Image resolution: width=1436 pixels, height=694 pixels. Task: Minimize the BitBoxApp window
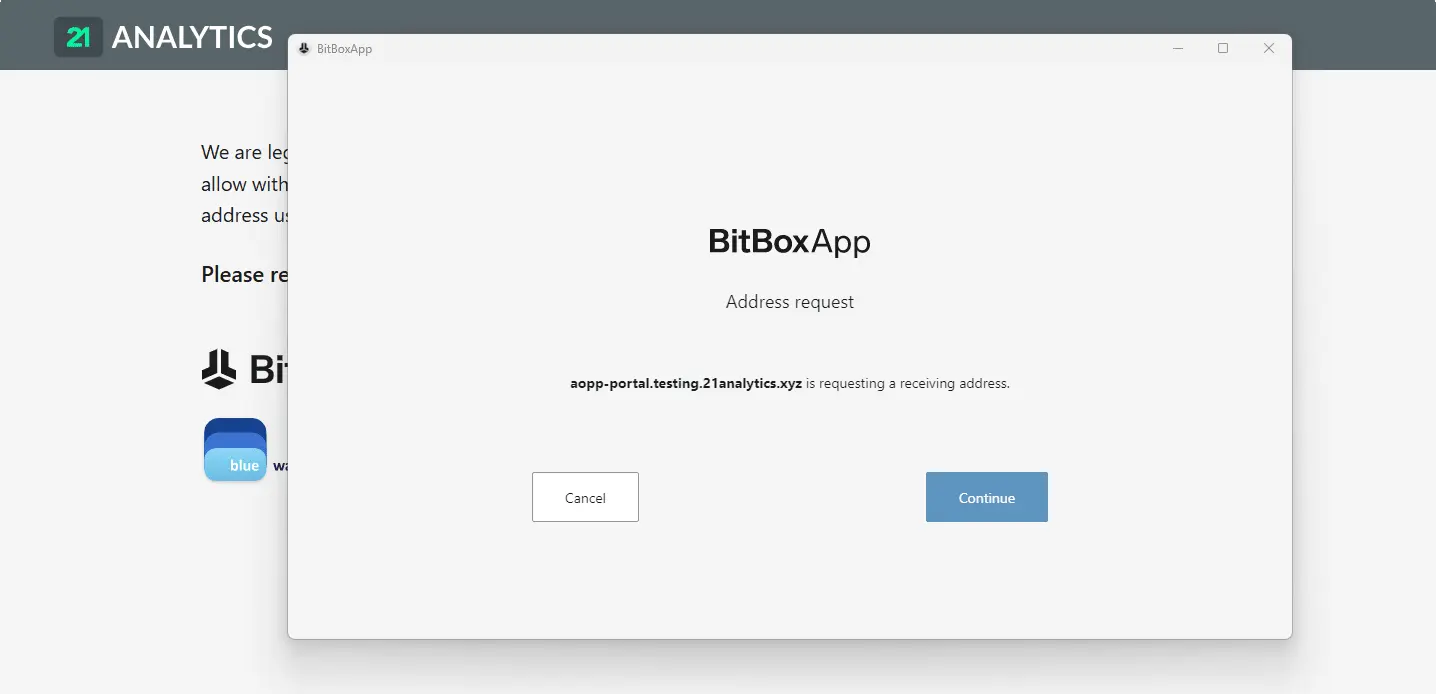(1177, 47)
